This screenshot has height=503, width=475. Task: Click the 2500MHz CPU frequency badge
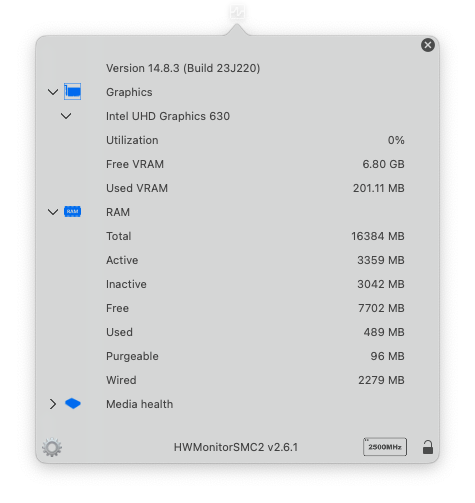click(x=385, y=447)
